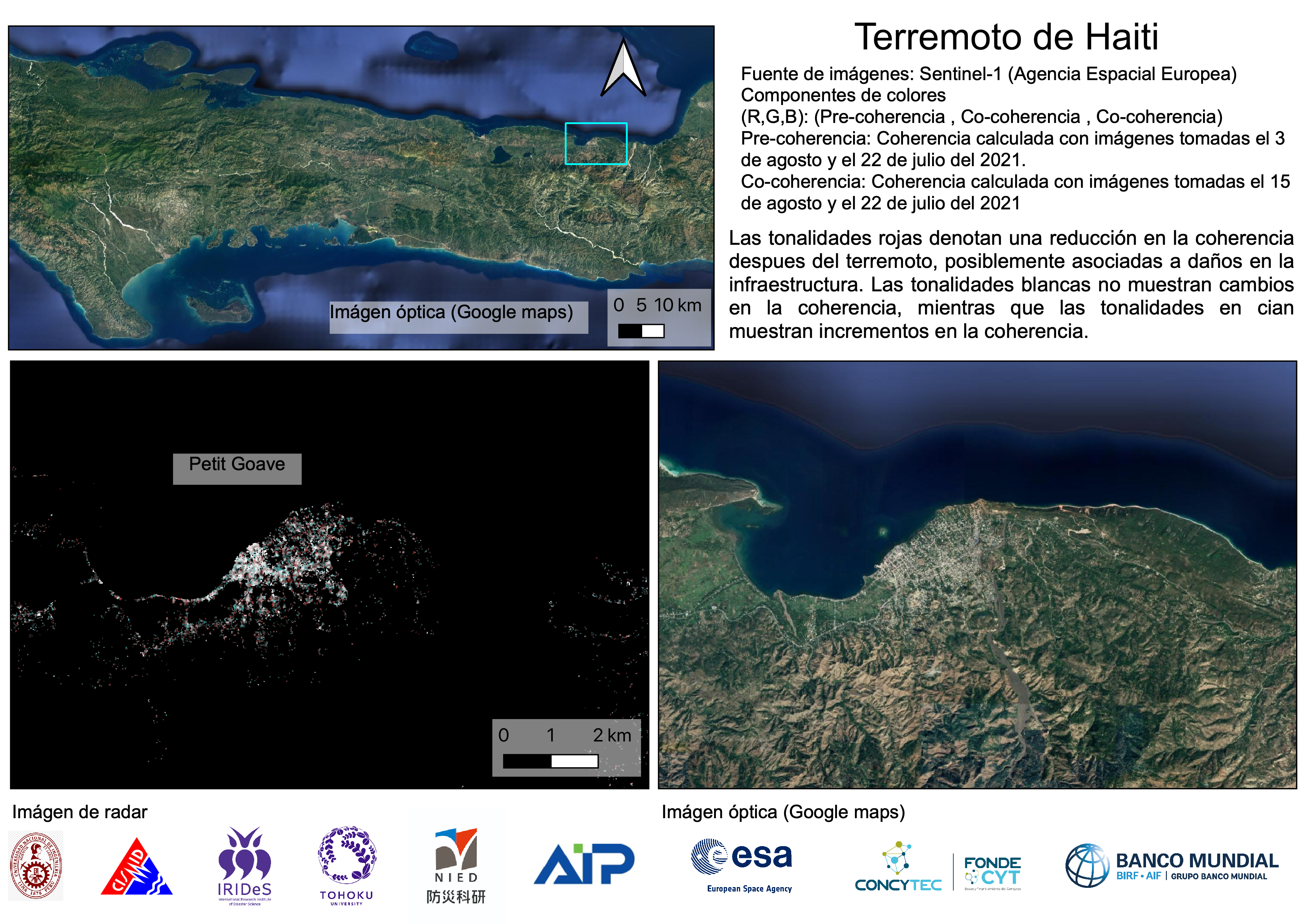Image resolution: width=1307 pixels, height=924 pixels.
Task: Click the 'European Space Agency' text under esa
Action: point(749,889)
